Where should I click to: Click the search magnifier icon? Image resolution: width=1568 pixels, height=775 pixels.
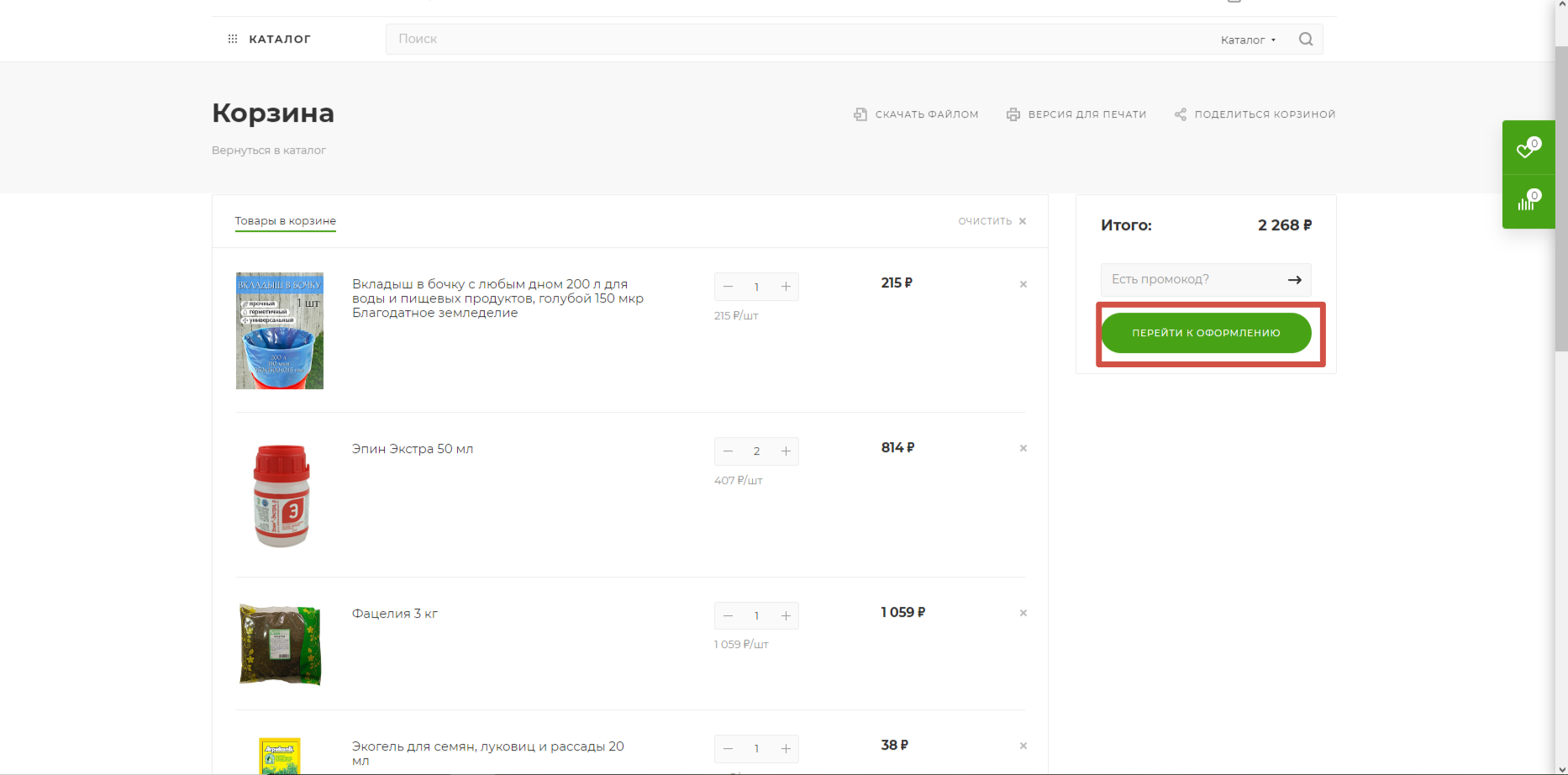1305,40
